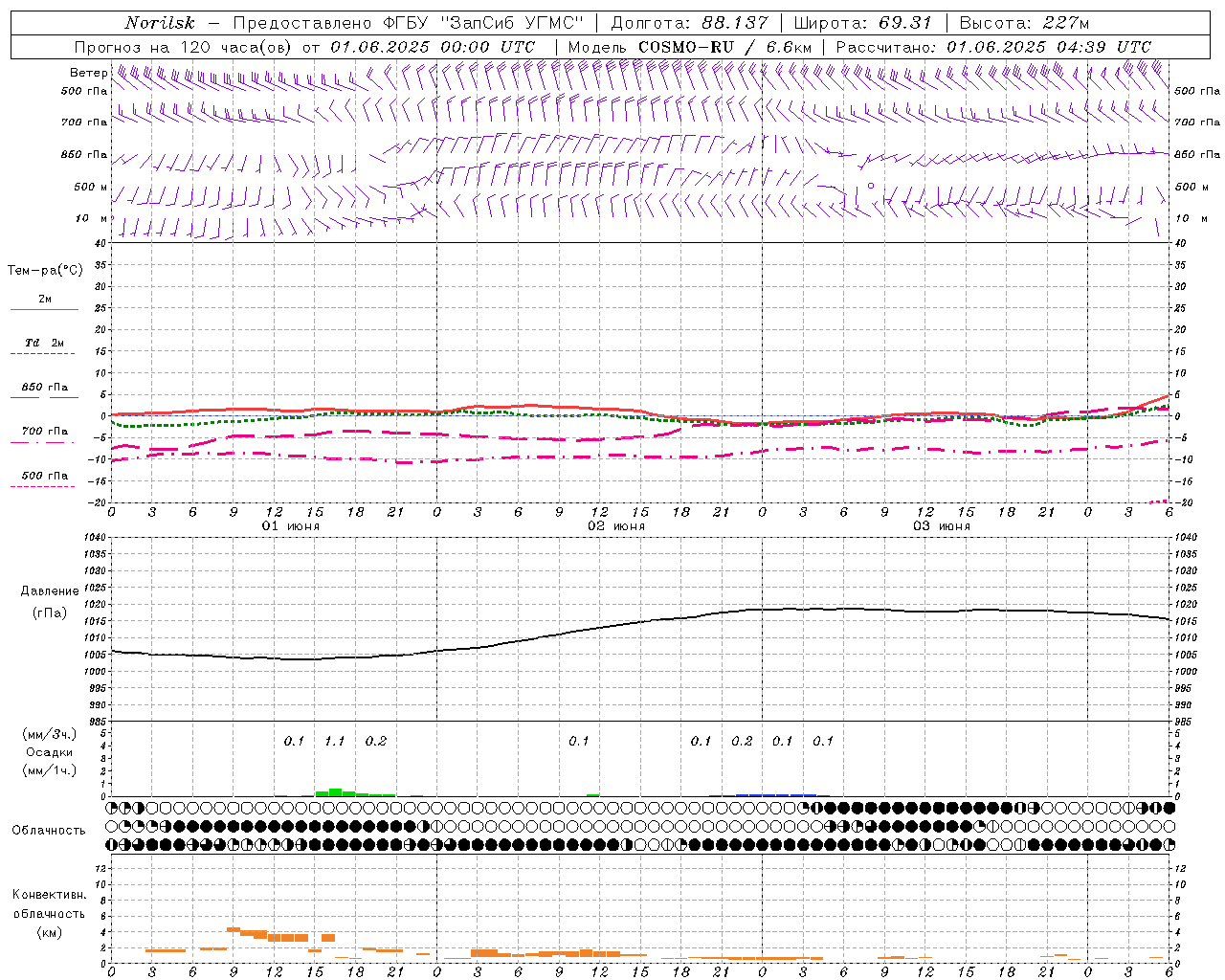
Task: Click the red solid line sample under '2м'
Action: coord(44,309)
